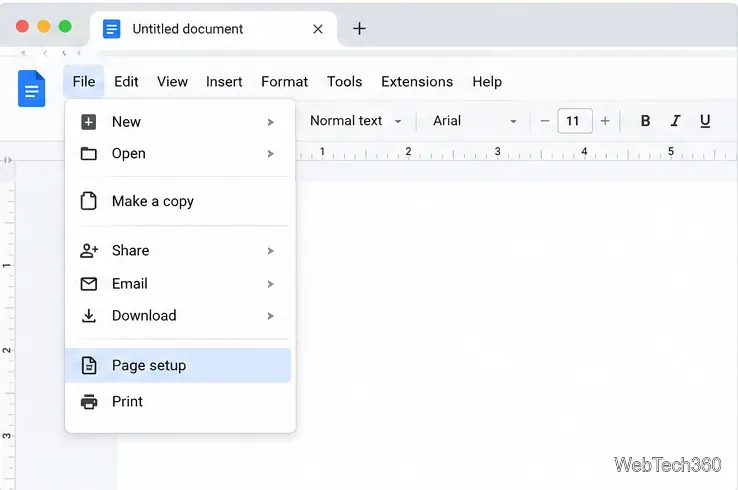Click the Make a copy document icon
Screen dimensions: 738x490
[x=88, y=201]
